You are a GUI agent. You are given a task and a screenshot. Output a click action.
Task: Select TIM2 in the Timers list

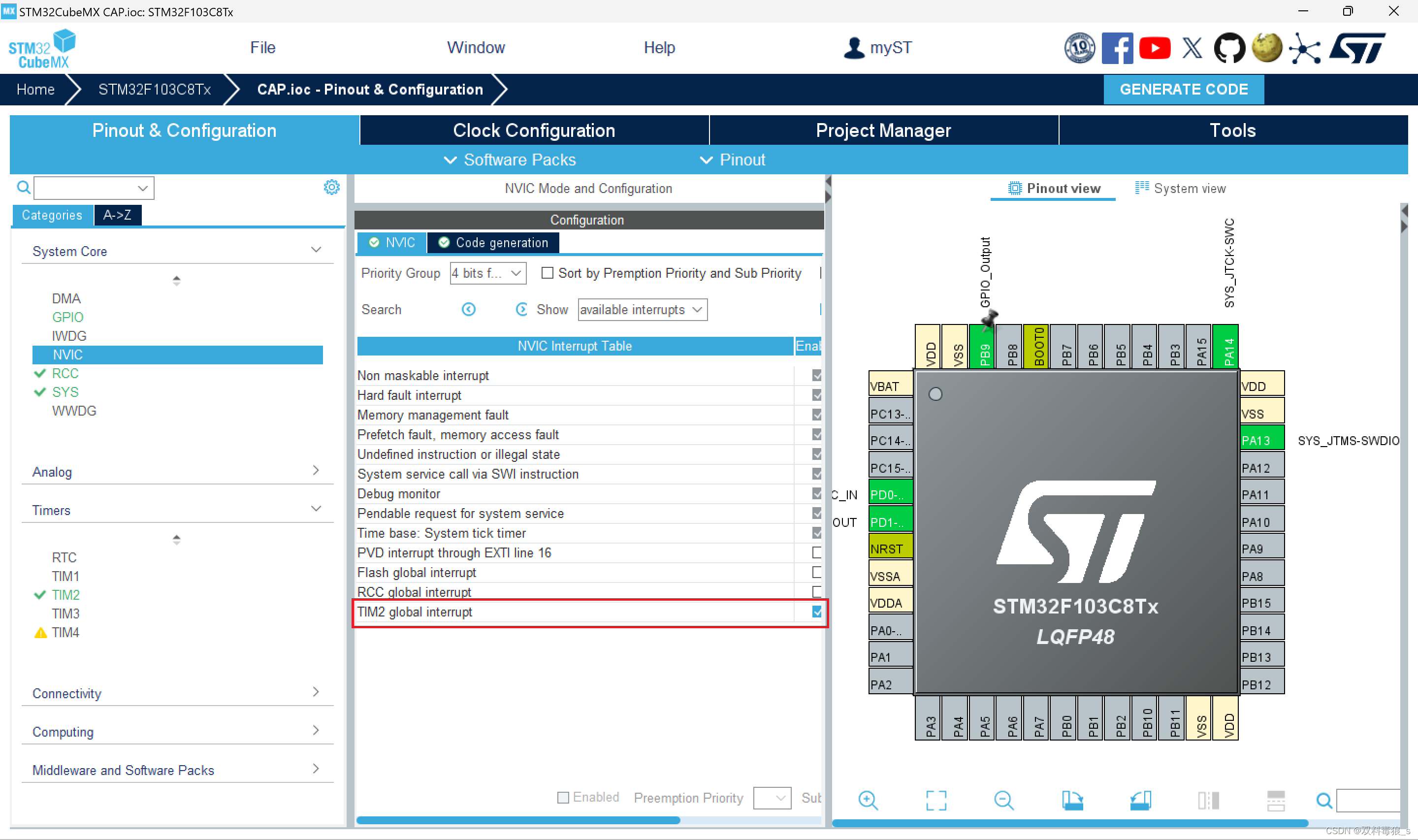coord(65,595)
